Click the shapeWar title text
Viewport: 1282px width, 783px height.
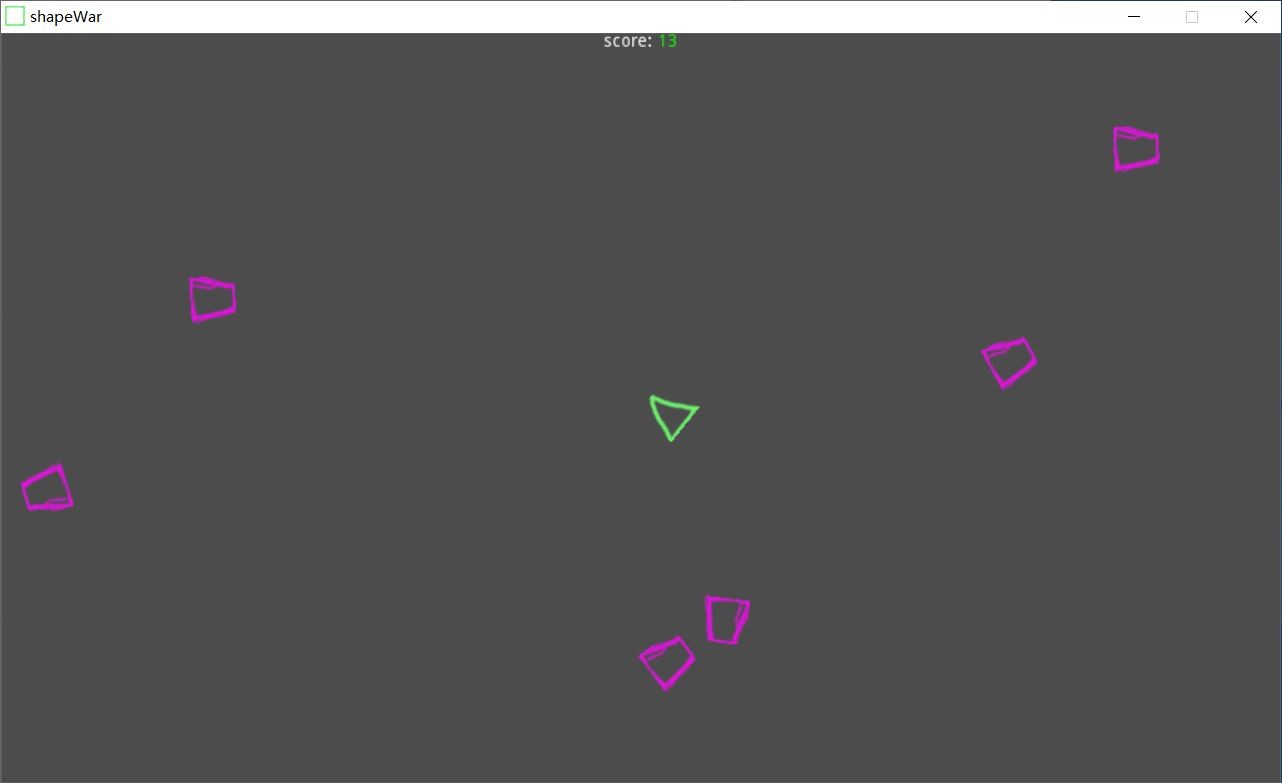(66, 17)
